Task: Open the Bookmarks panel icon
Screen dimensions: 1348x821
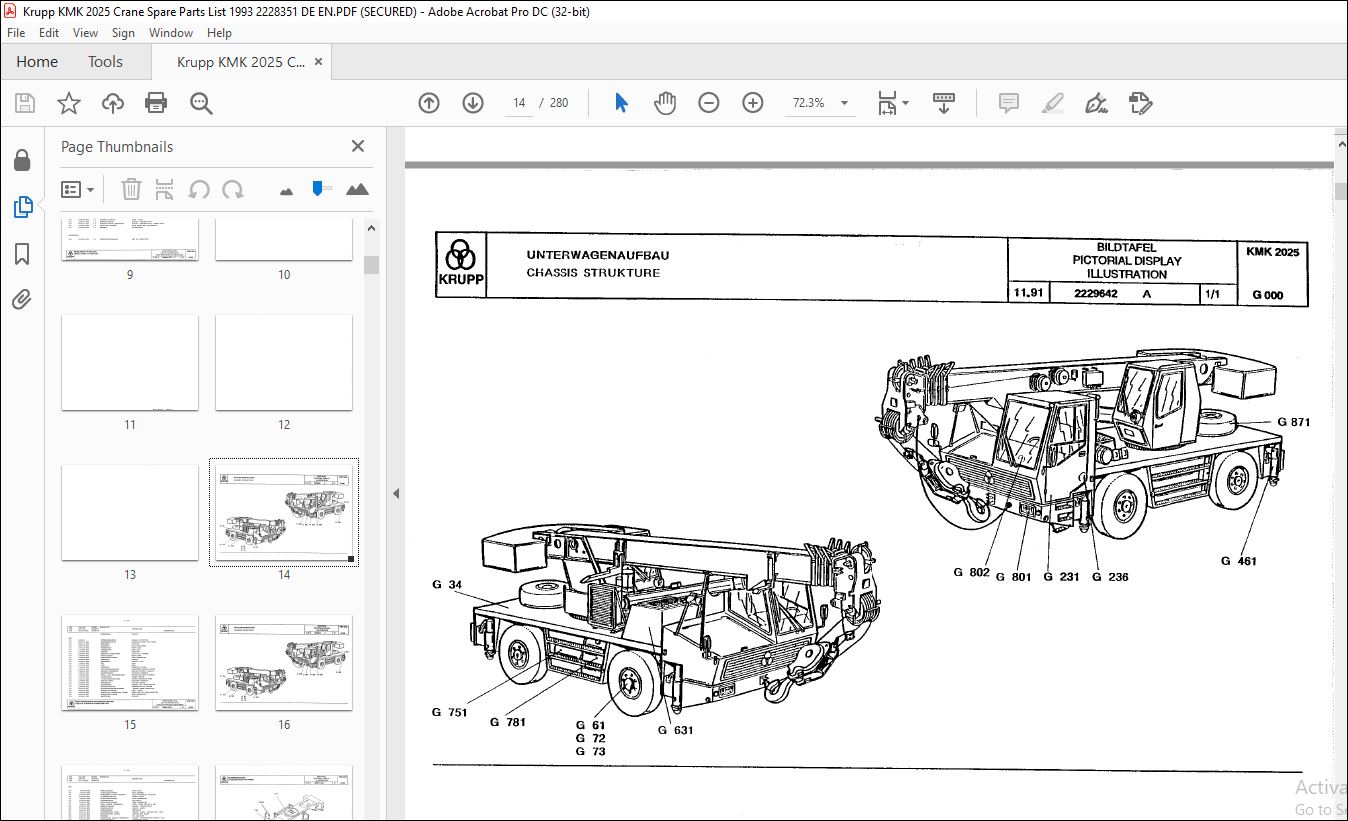Action: pyautogui.click(x=22, y=254)
